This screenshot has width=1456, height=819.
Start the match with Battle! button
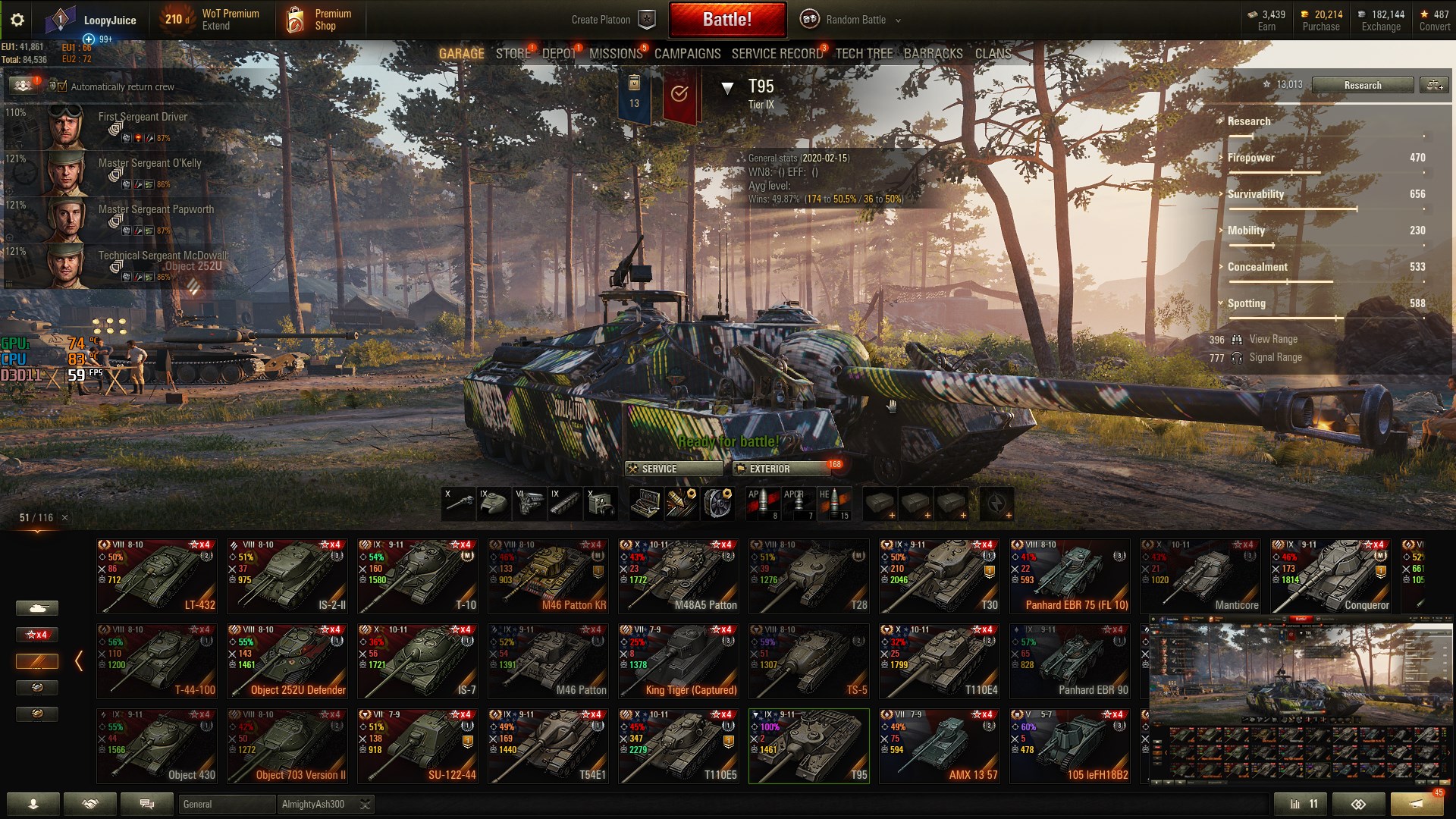pyautogui.click(x=727, y=20)
